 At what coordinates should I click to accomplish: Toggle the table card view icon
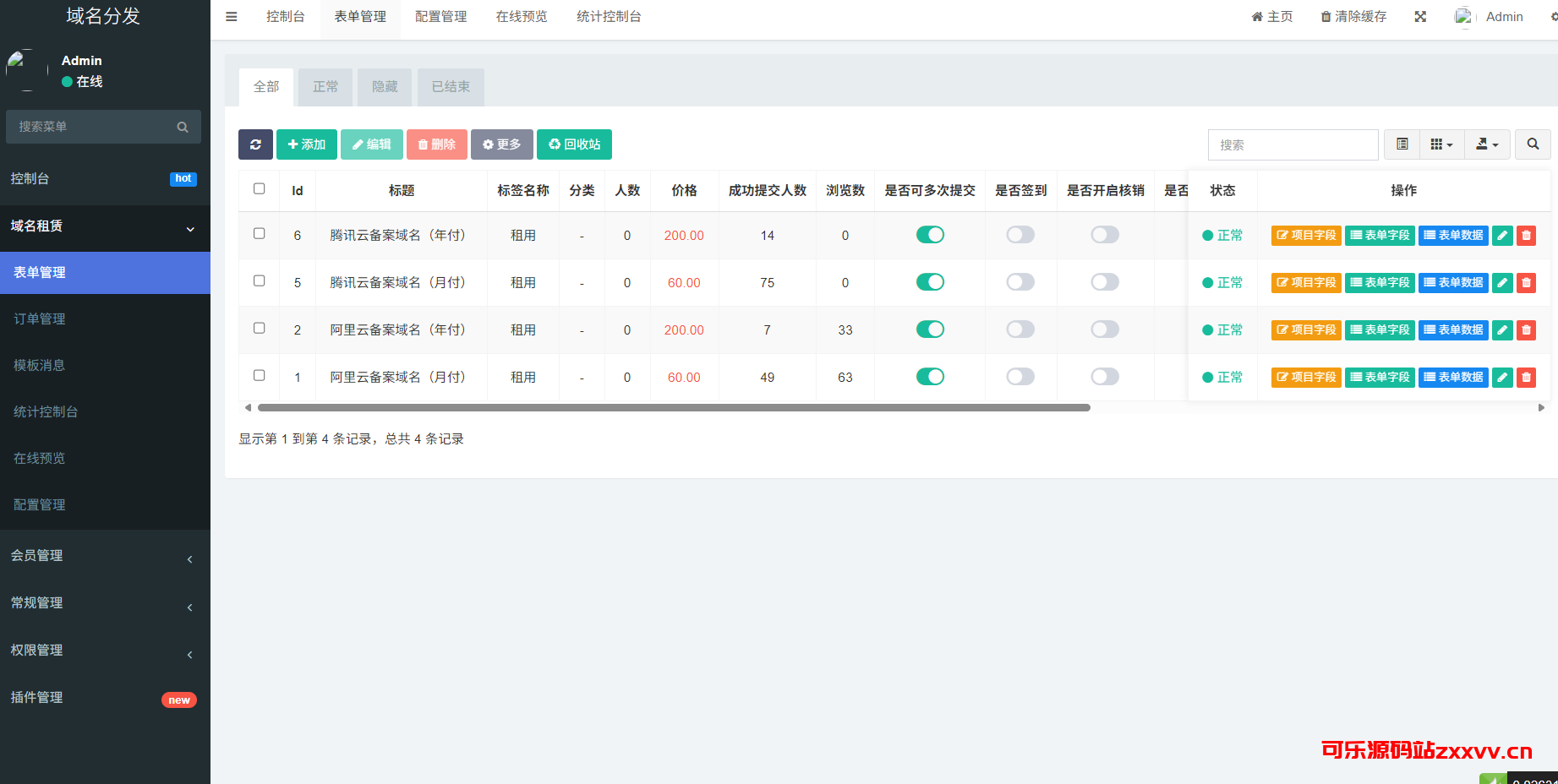pos(1402,144)
